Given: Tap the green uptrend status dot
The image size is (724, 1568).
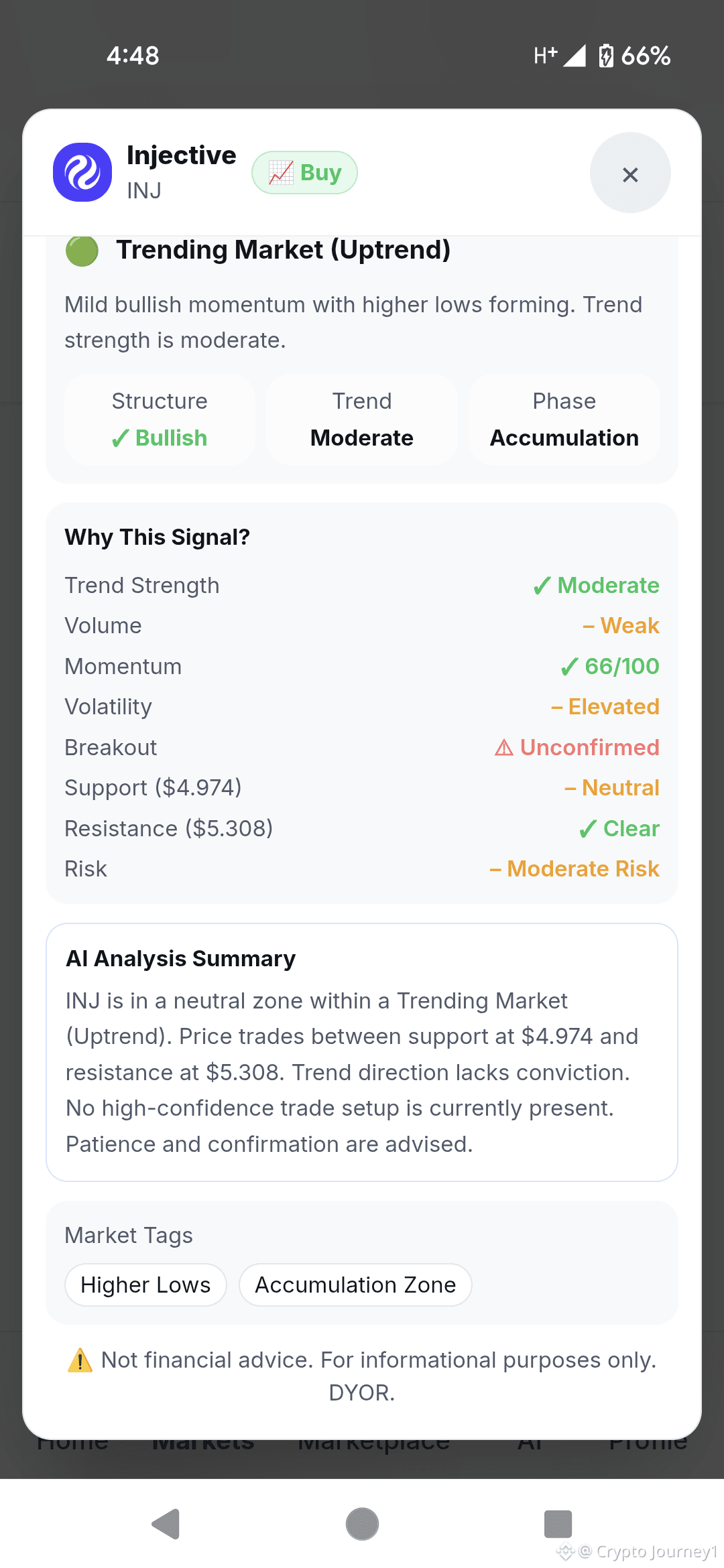Looking at the screenshot, I should coord(82,251).
